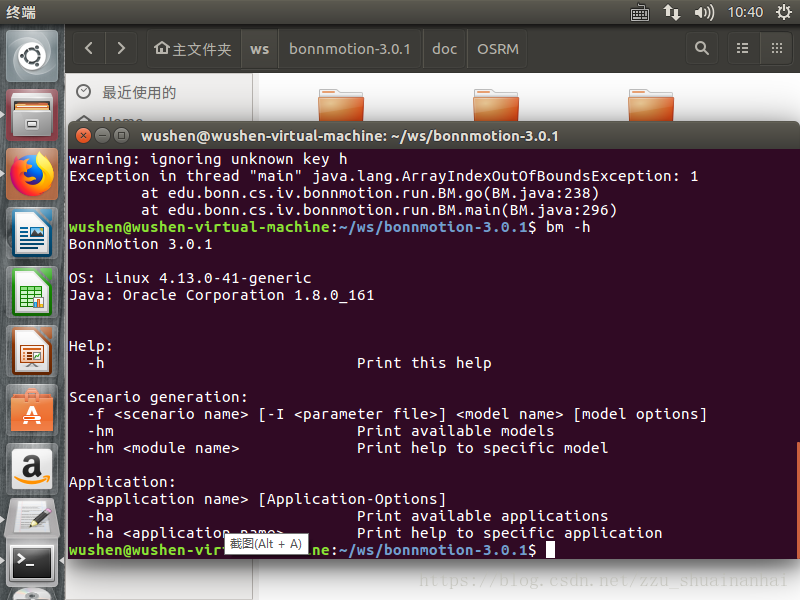Viewport: 800px width, 600px height.
Task: Click the 'Print help to specific model' text
Action: (482, 448)
